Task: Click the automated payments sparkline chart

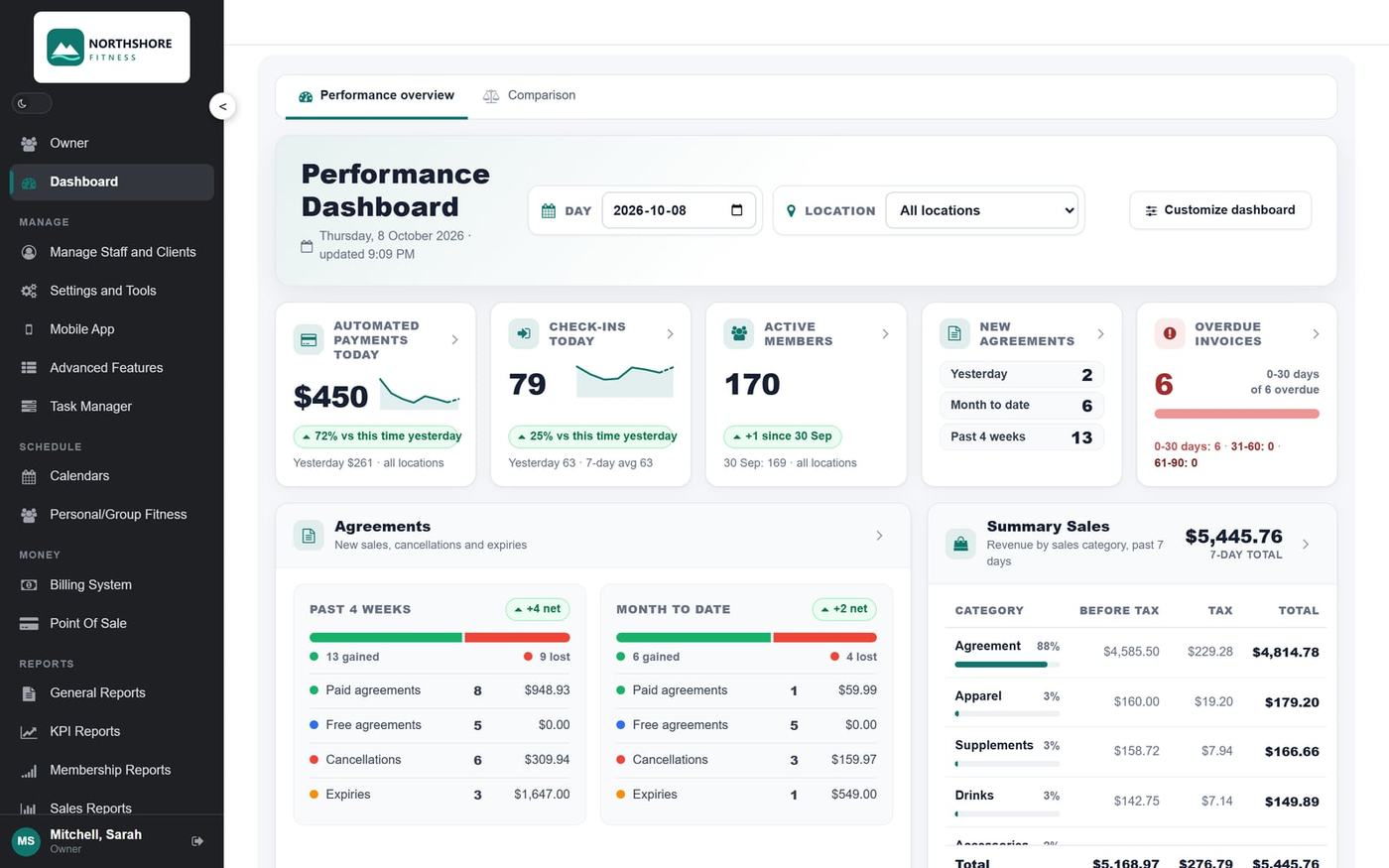Action: coord(420,394)
